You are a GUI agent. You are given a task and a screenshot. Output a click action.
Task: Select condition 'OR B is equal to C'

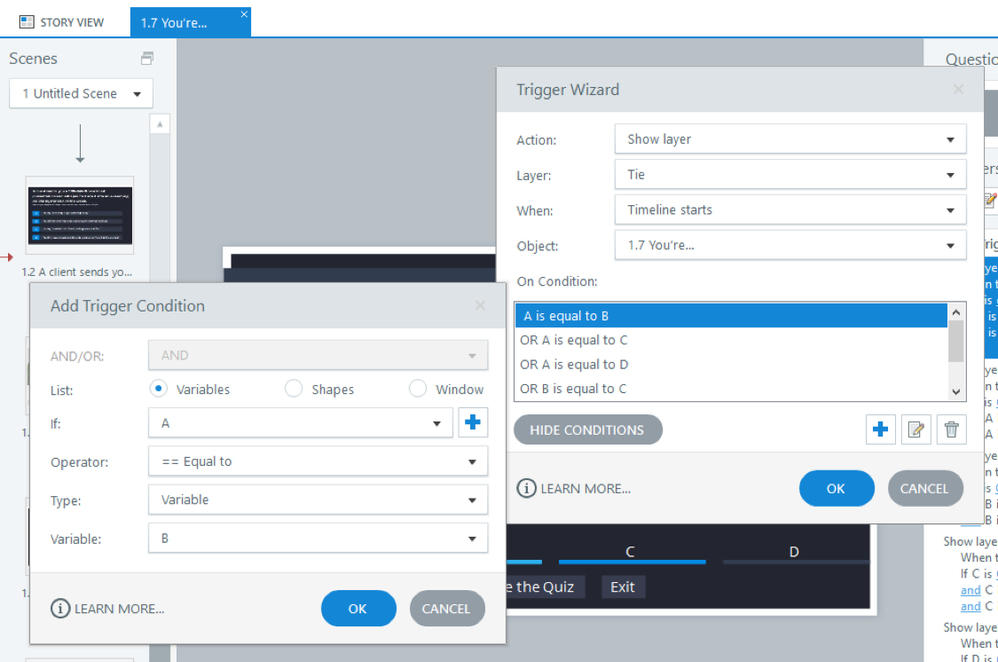pos(731,388)
